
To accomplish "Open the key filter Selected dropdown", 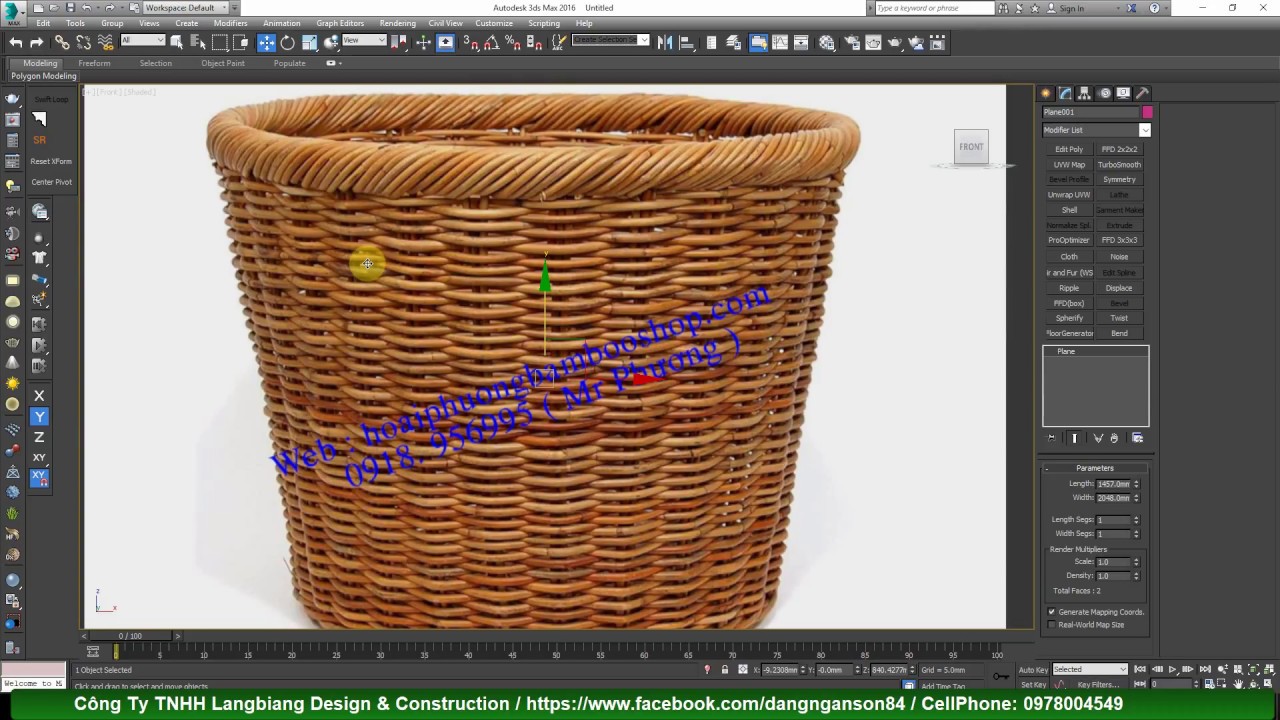I will [x=1090, y=670].
